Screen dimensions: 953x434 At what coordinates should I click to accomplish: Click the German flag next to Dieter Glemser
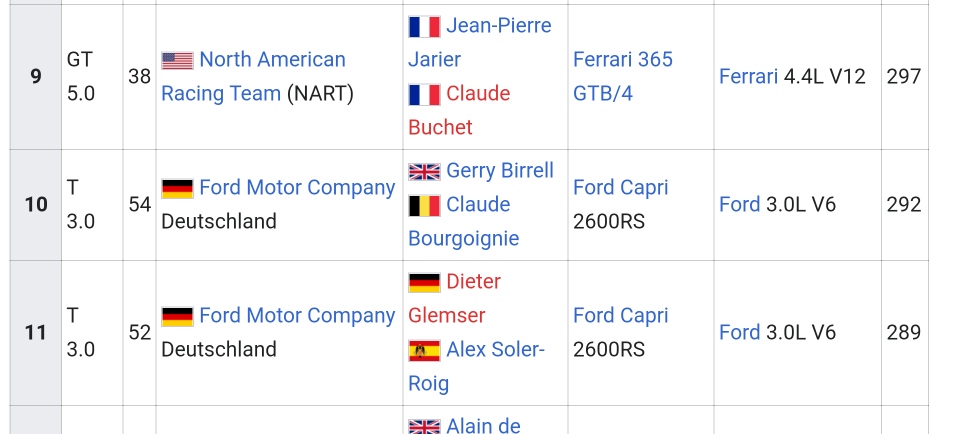tap(424, 283)
